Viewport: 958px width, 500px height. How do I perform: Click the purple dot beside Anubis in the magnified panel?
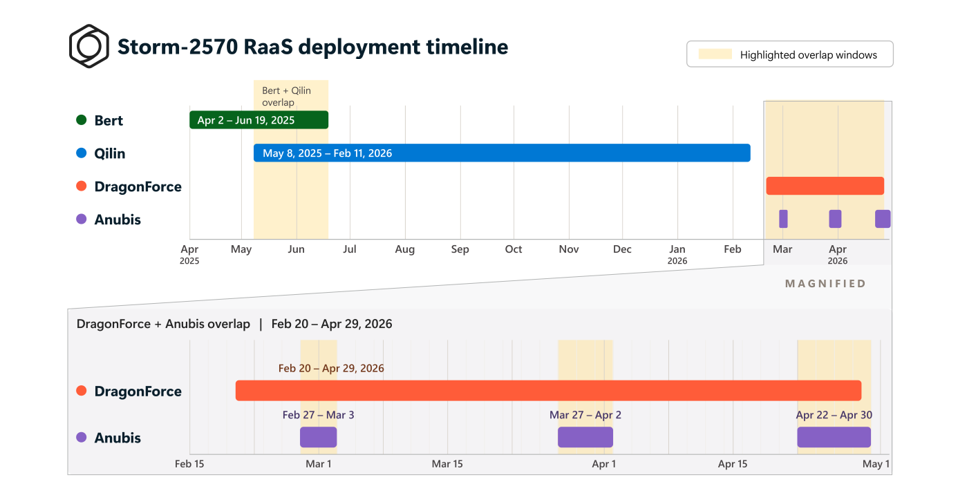[x=81, y=437]
